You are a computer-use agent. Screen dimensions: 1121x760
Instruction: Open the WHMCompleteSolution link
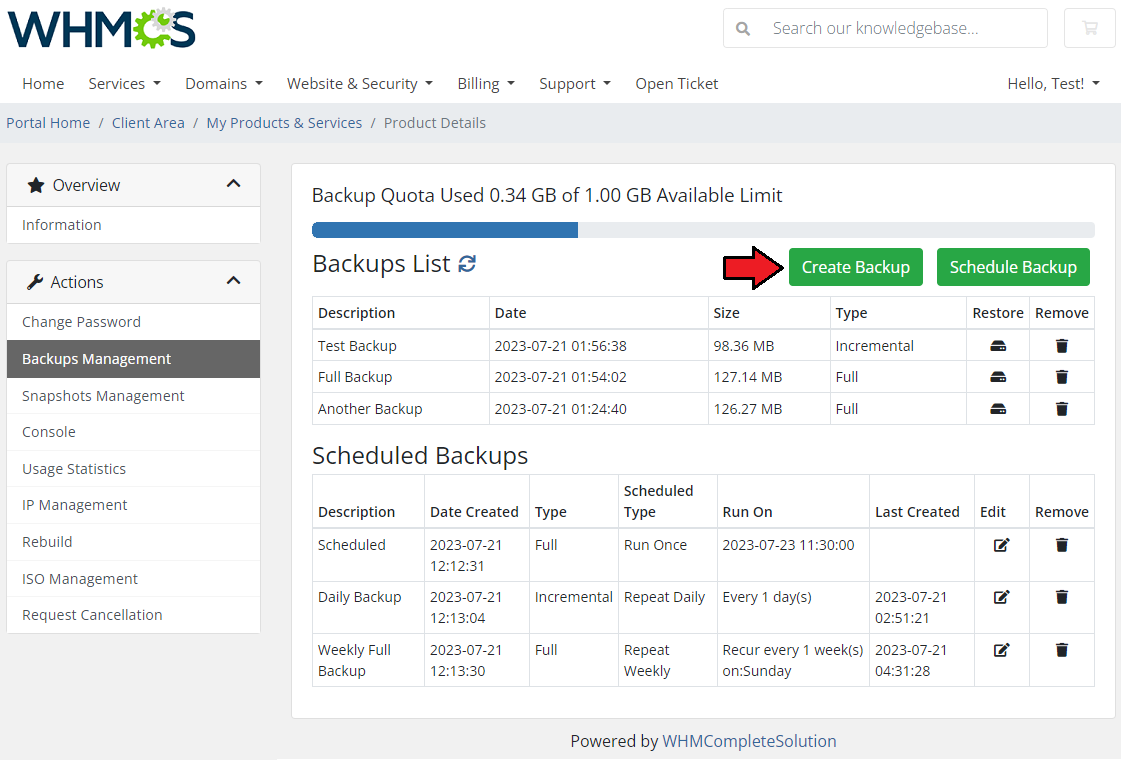tap(749, 741)
